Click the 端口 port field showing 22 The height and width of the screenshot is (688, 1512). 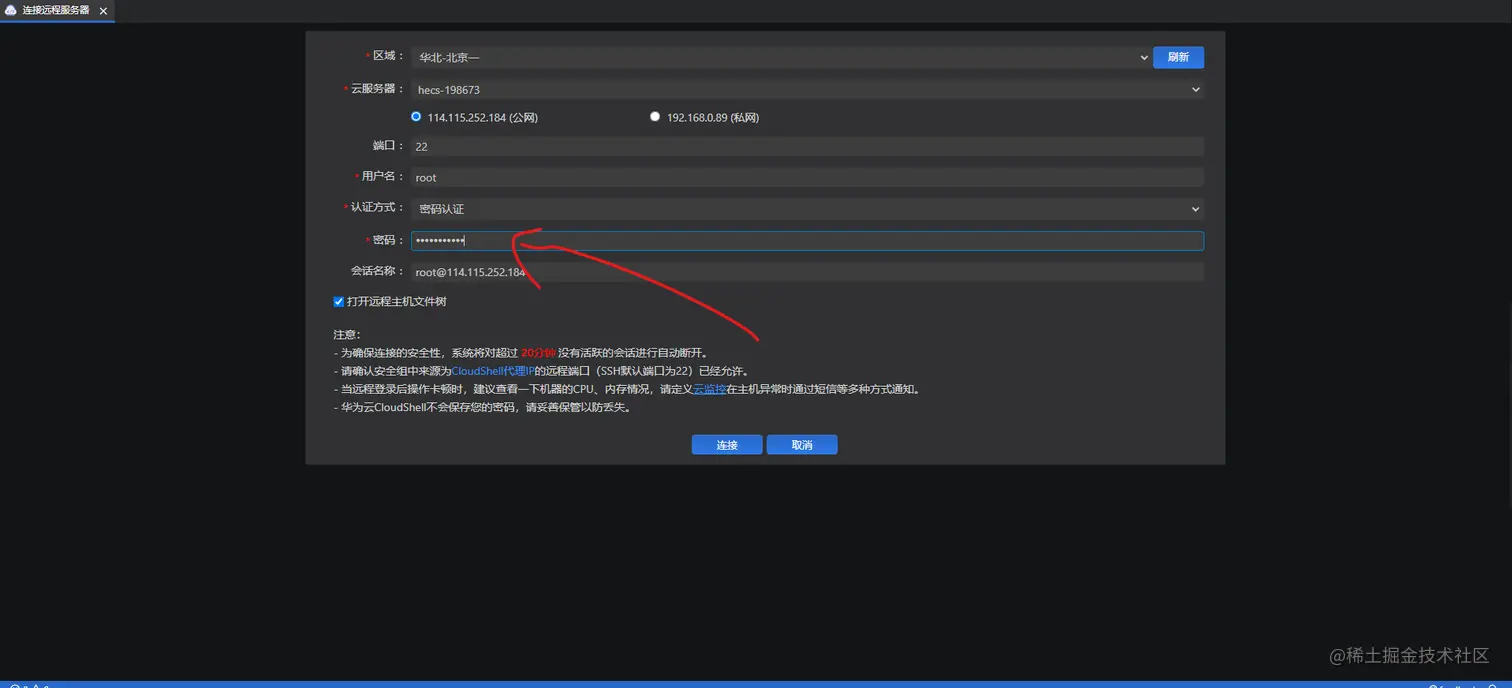[807, 146]
